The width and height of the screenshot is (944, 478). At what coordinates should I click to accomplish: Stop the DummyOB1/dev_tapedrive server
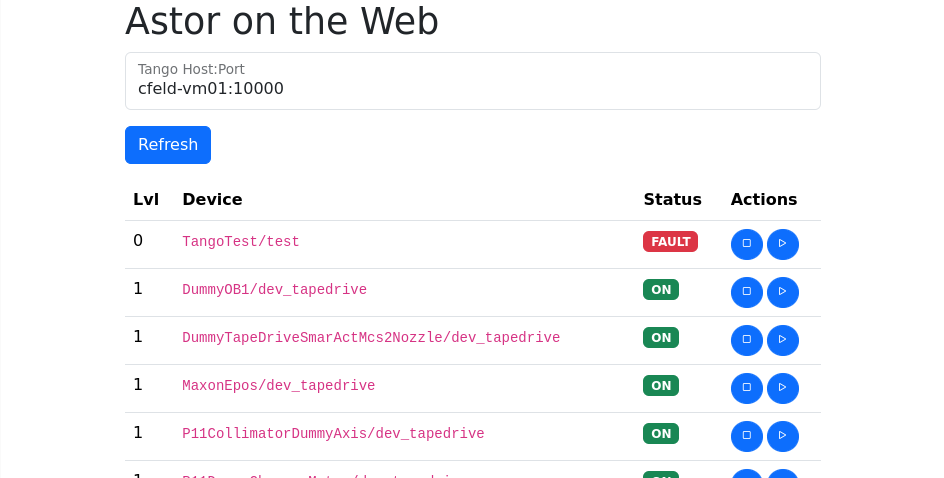747,293
